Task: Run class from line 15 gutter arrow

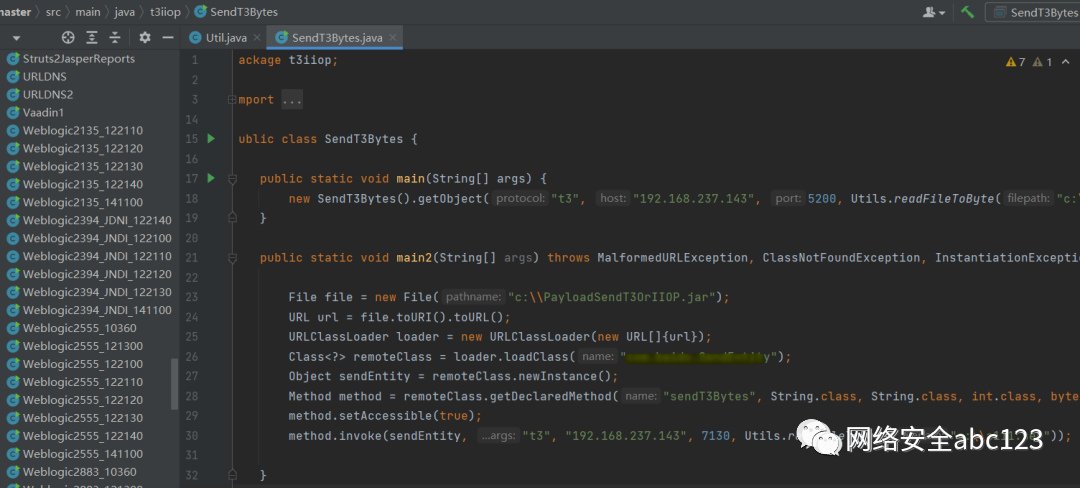Action: (x=211, y=138)
